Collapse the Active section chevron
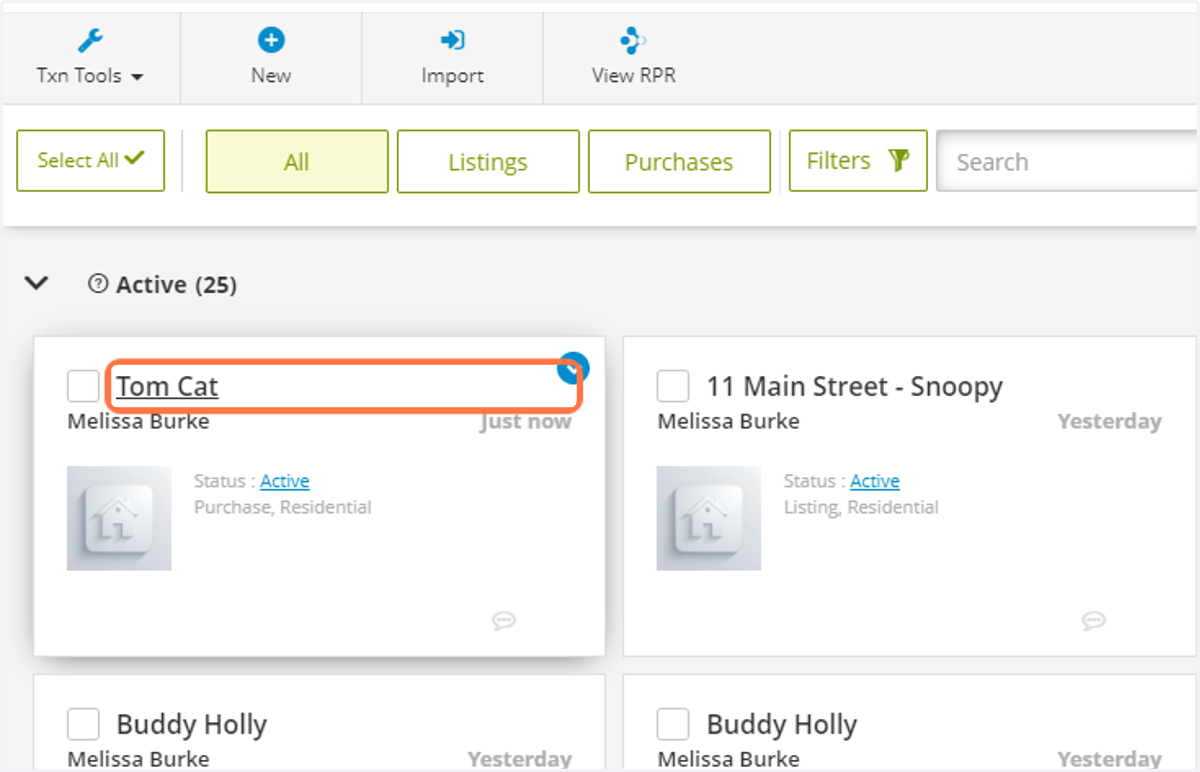Image resolution: width=1200 pixels, height=772 pixels. tap(36, 284)
